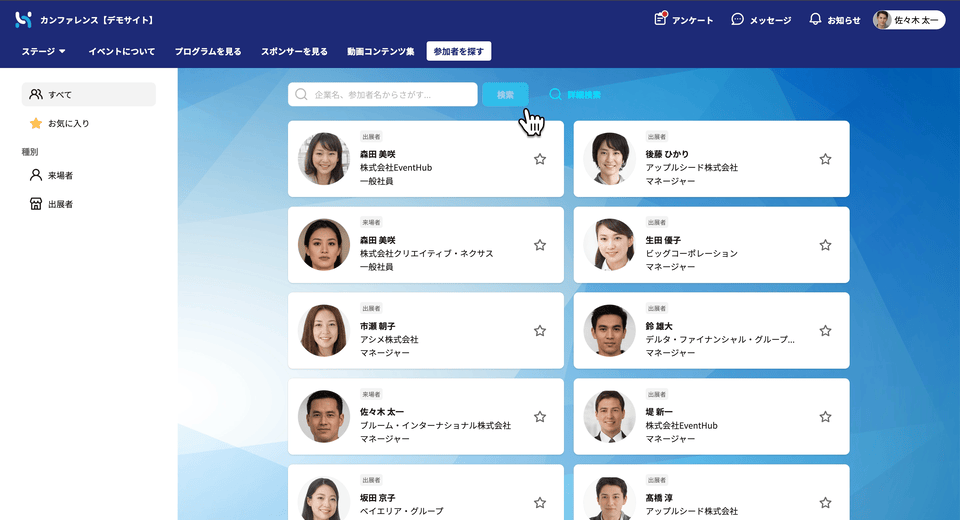Favorite 森田 美咲 of 株式会社EventHub
Viewport: 960px width, 520px height.
539,159
